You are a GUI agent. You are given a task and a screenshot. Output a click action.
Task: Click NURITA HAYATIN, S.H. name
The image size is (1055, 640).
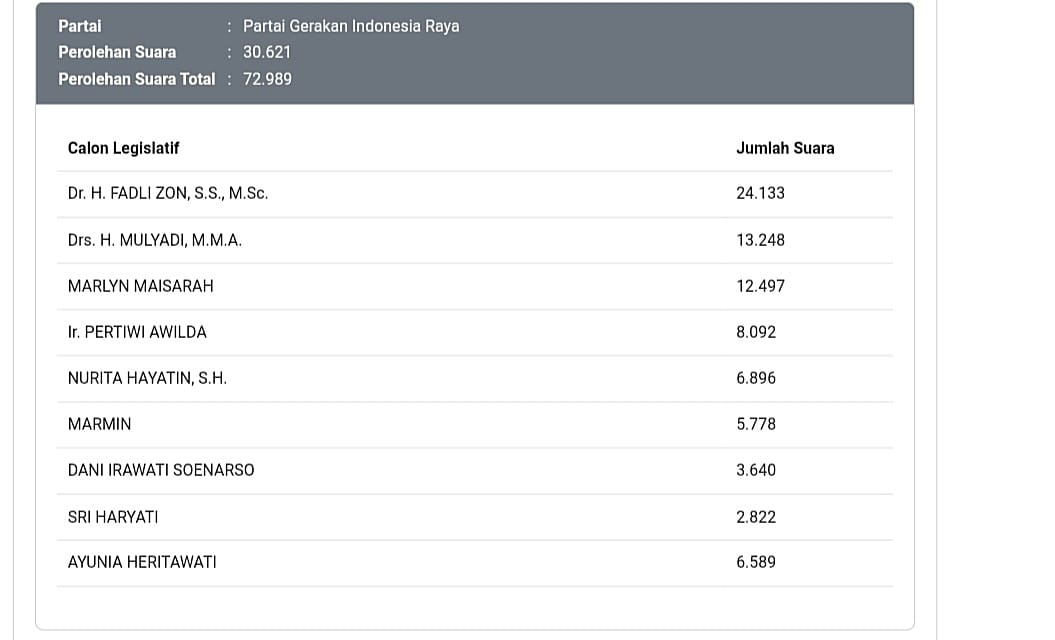[147, 378]
